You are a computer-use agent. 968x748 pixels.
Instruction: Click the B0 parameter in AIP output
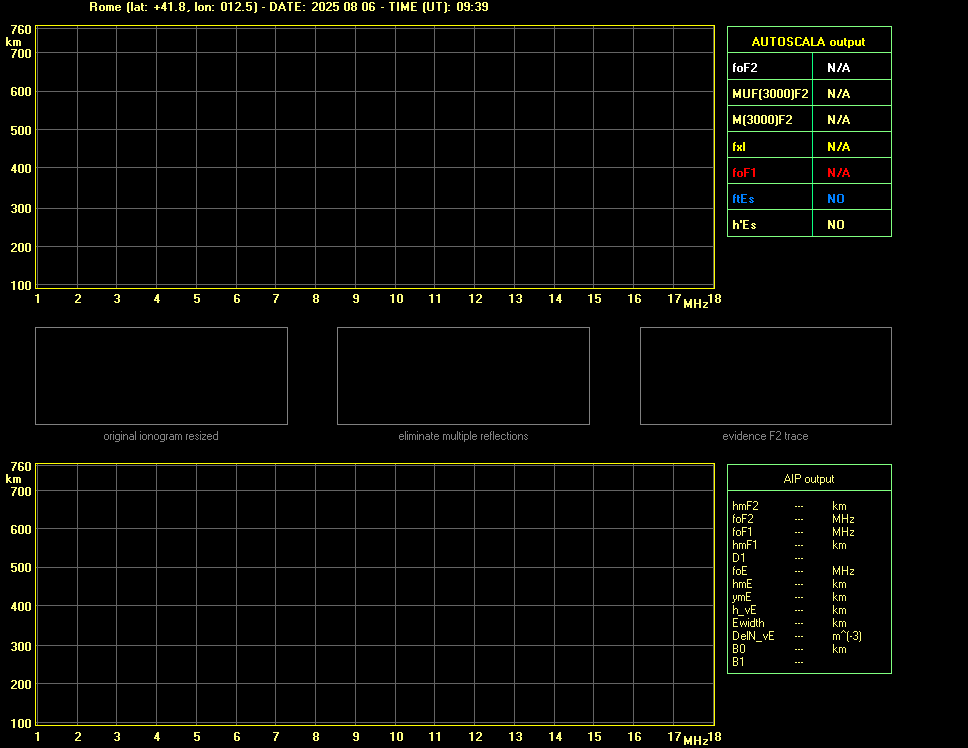tap(738, 649)
